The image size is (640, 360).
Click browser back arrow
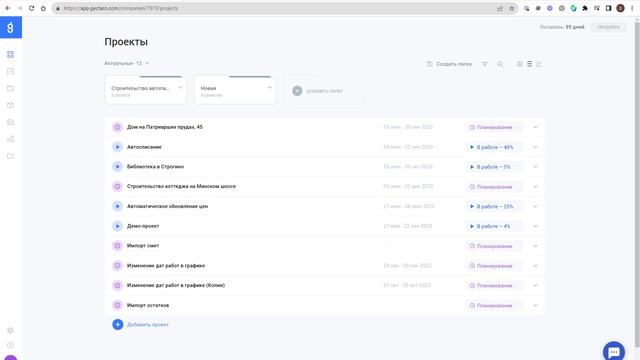8,8
